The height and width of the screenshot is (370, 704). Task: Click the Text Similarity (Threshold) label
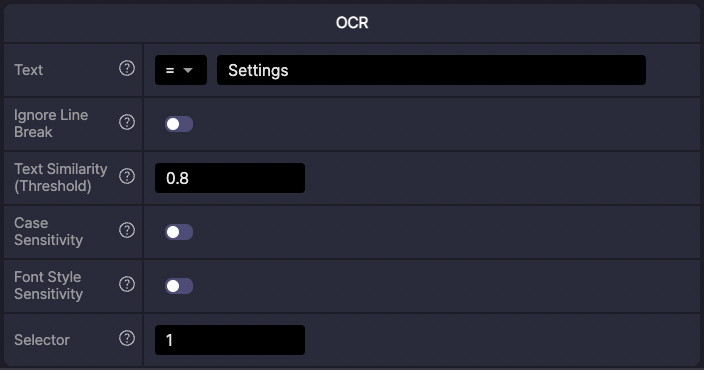tap(61, 177)
